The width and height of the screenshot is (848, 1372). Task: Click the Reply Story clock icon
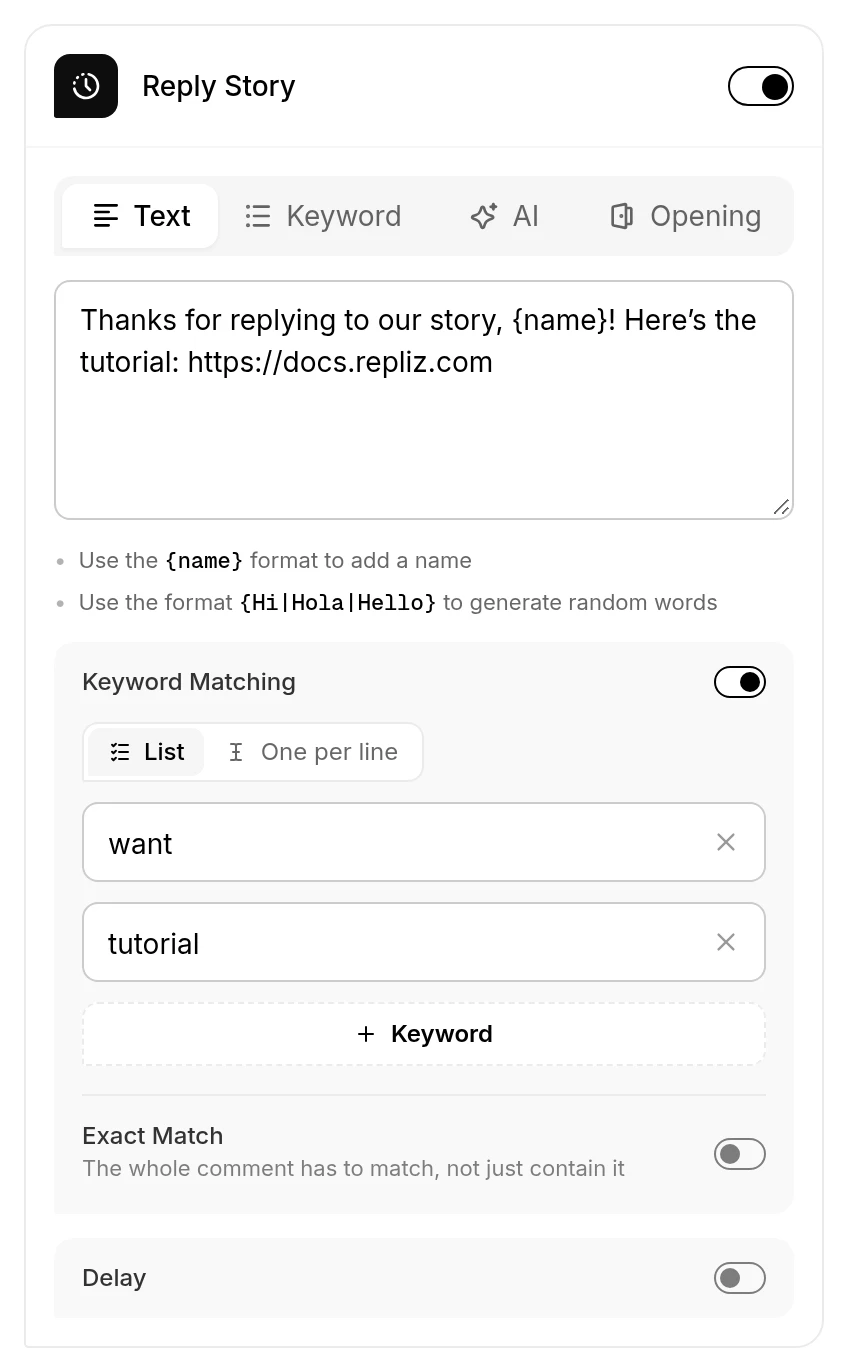[x=86, y=86]
